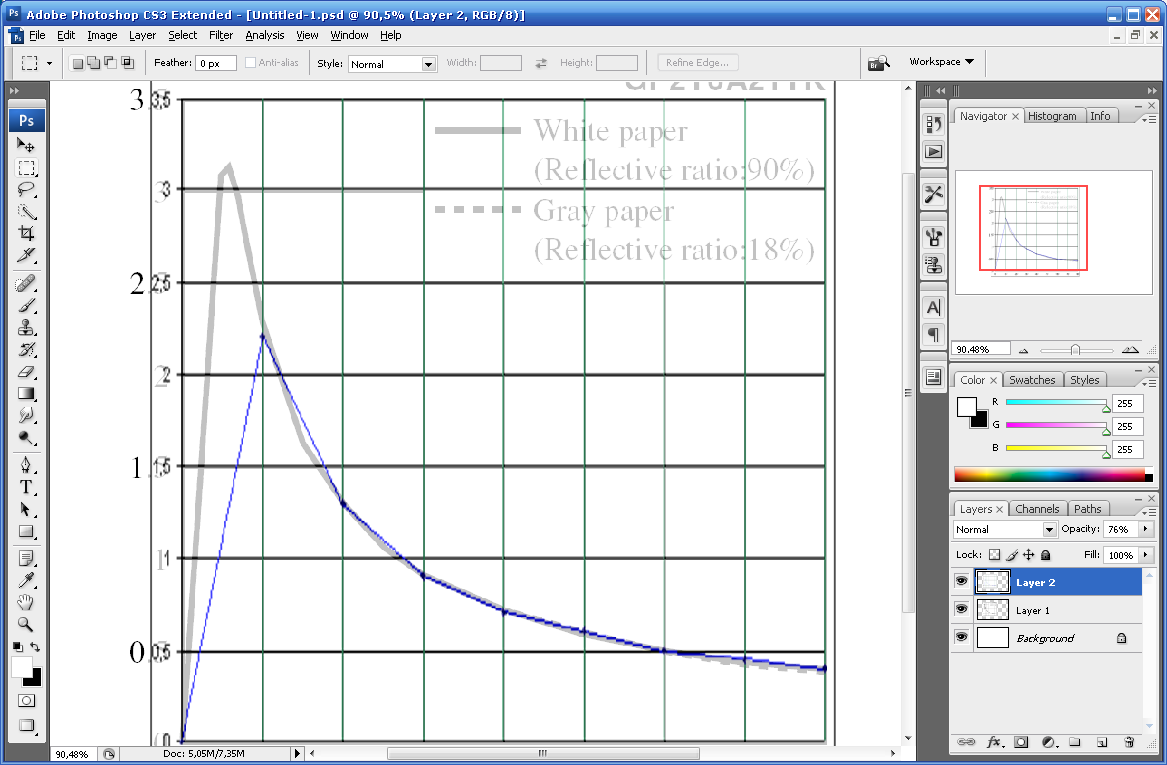Open the Style dropdown in options bar

point(392,64)
